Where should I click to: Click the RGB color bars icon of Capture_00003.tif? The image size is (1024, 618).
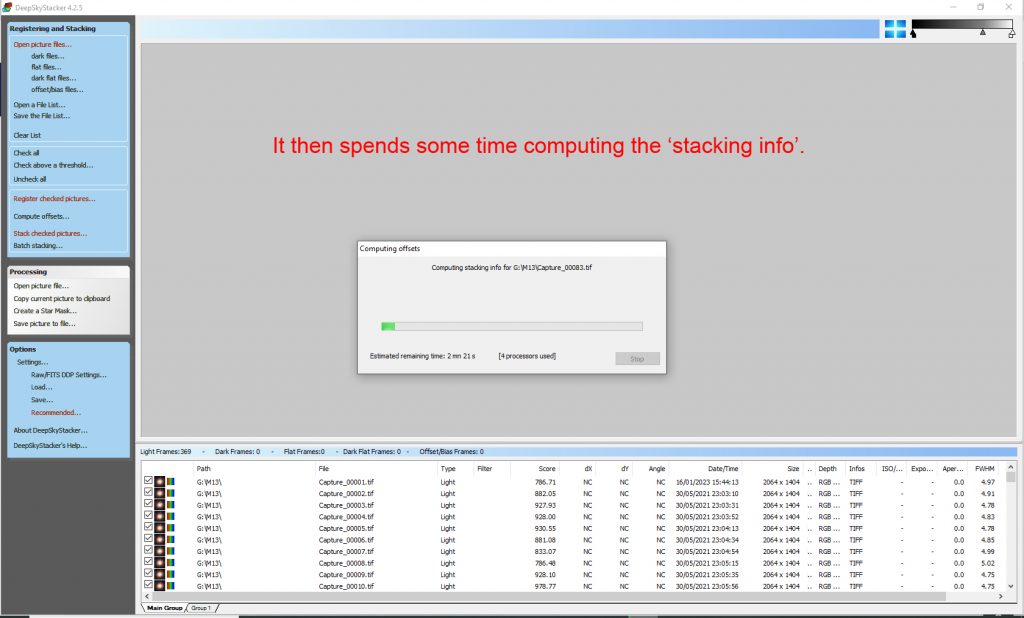[x=170, y=505]
